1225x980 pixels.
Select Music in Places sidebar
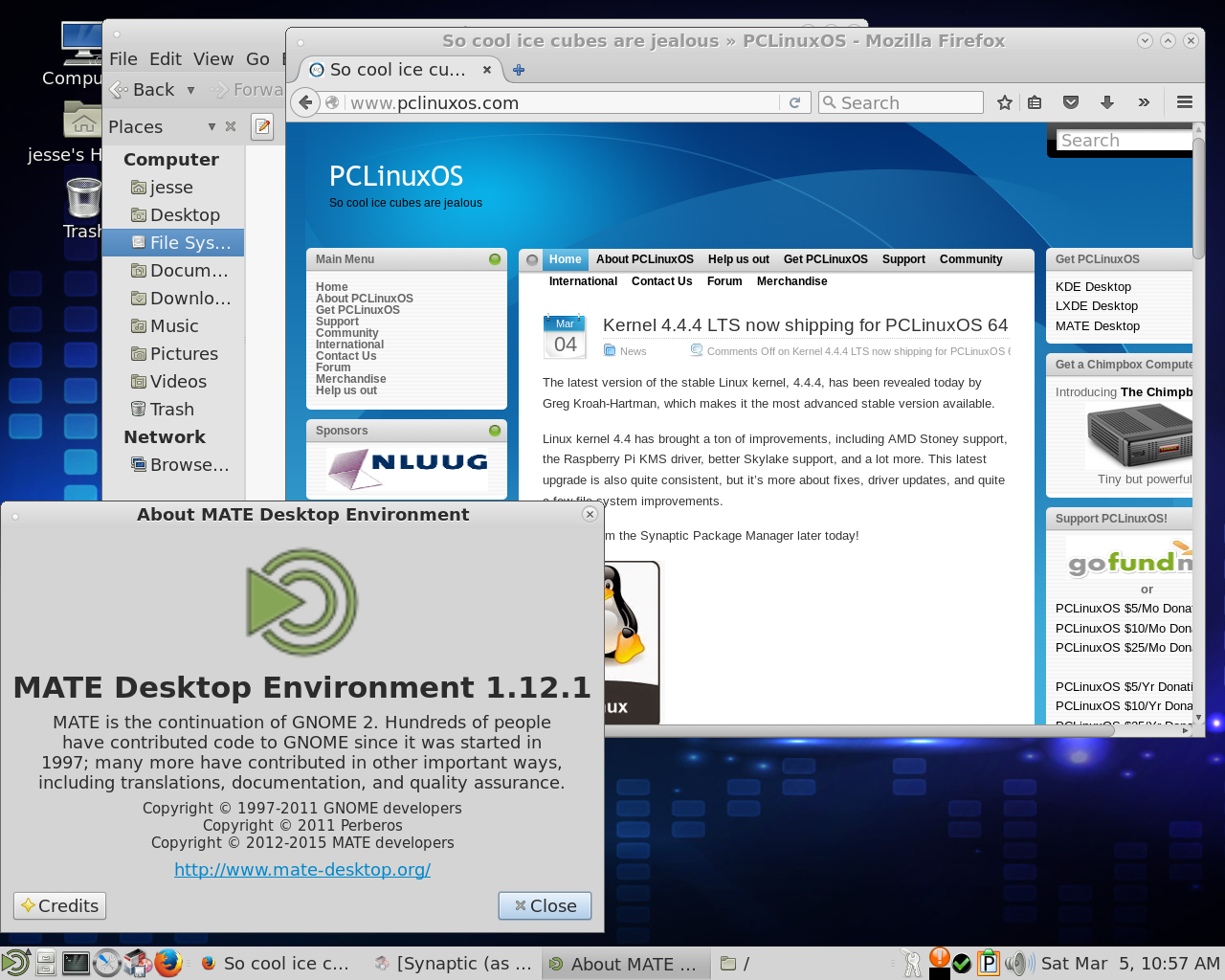[x=173, y=326]
